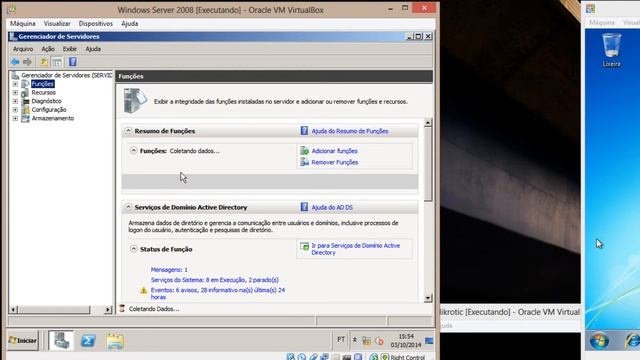Viewport: 640px width, 360px height.
Task: Click the Coletando Dados... status bar text
Action: click(154, 309)
